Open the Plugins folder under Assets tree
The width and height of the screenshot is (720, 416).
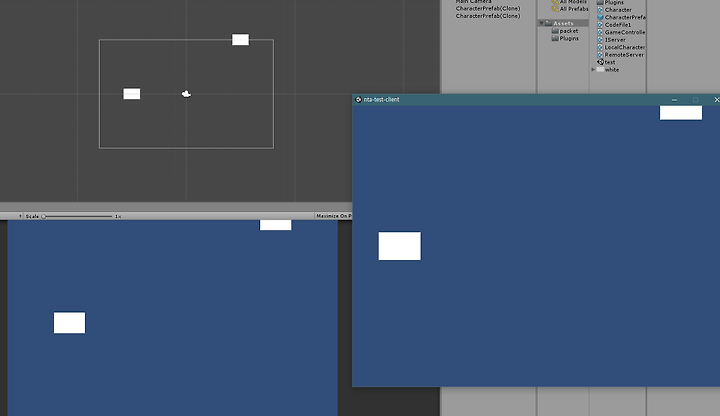point(565,39)
